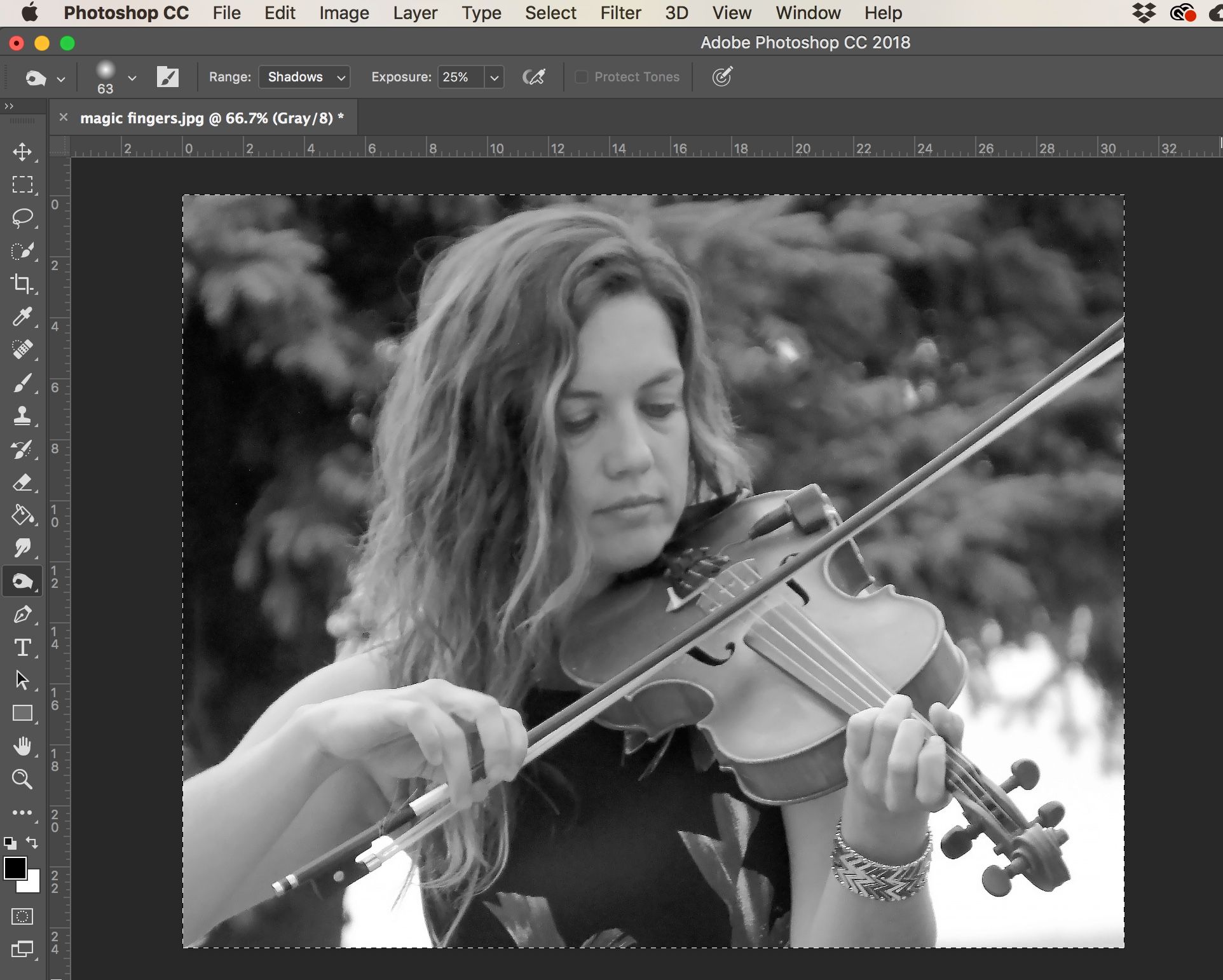
Task: Pick the Eyedropper tool
Action: click(22, 316)
